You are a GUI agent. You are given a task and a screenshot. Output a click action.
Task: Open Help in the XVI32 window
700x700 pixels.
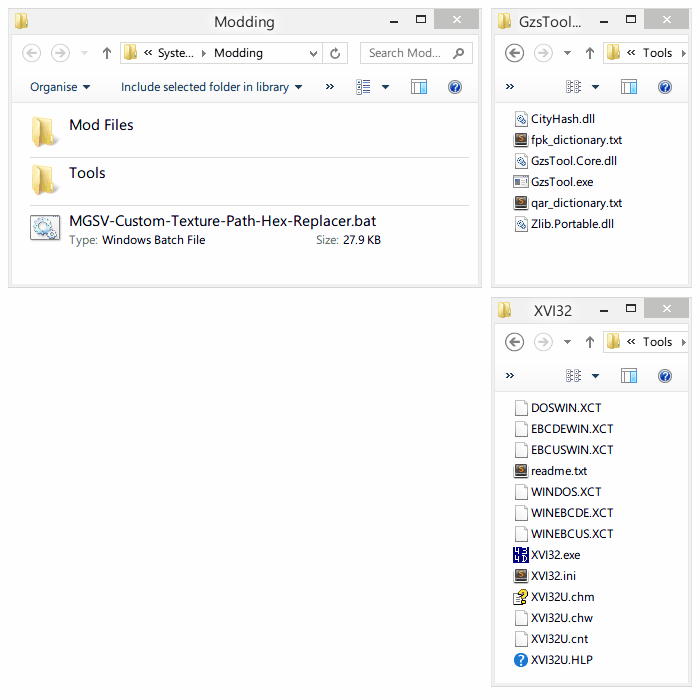coord(665,376)
